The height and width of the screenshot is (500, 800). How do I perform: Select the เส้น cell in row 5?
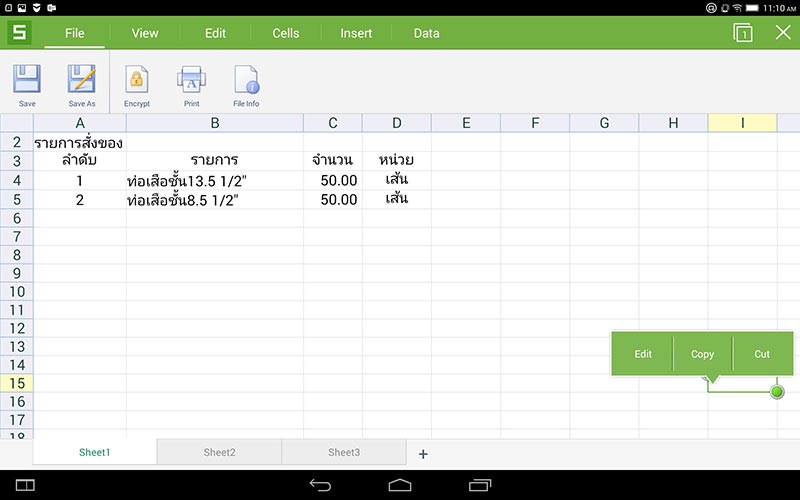[396, 200]
